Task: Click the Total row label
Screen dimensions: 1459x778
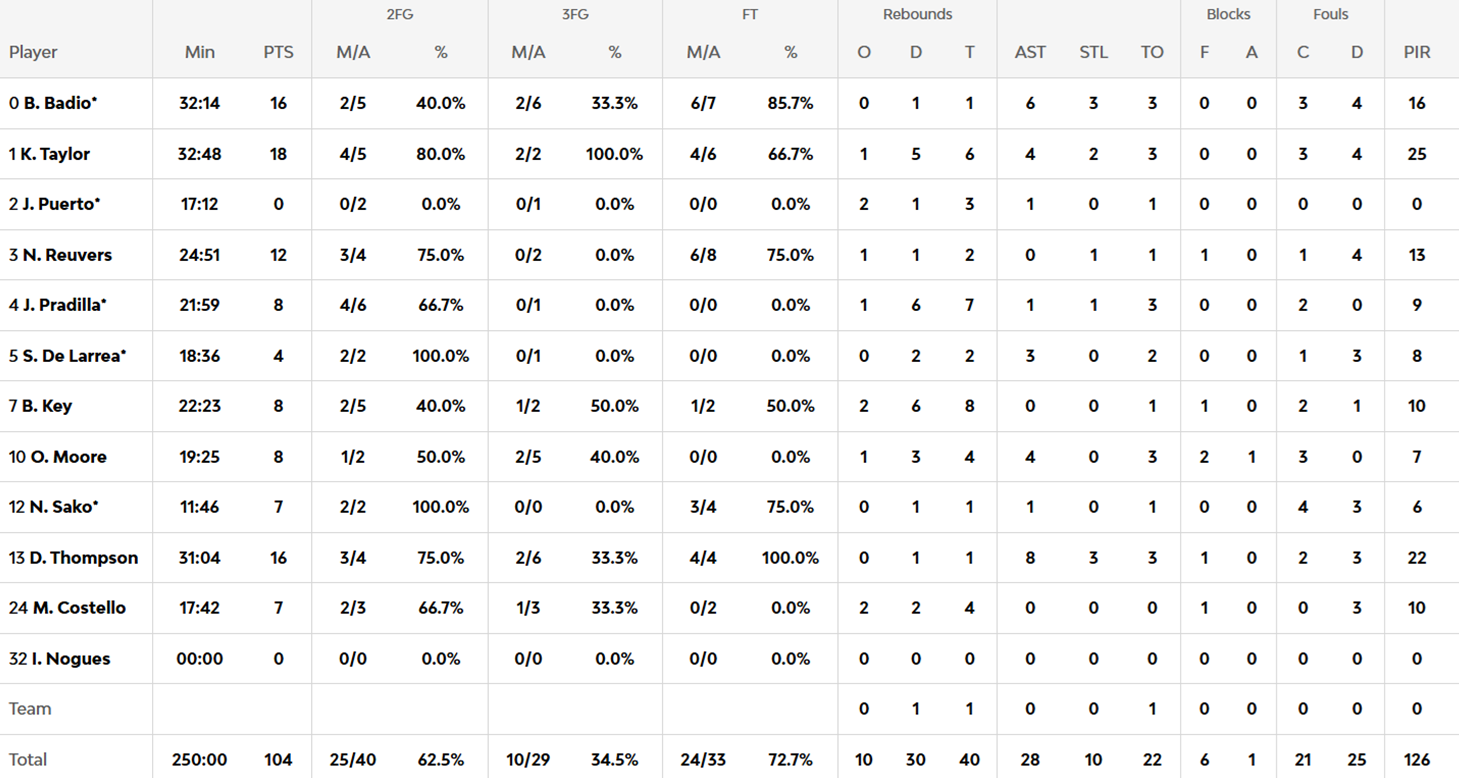Action: click(x=28, y=760)
